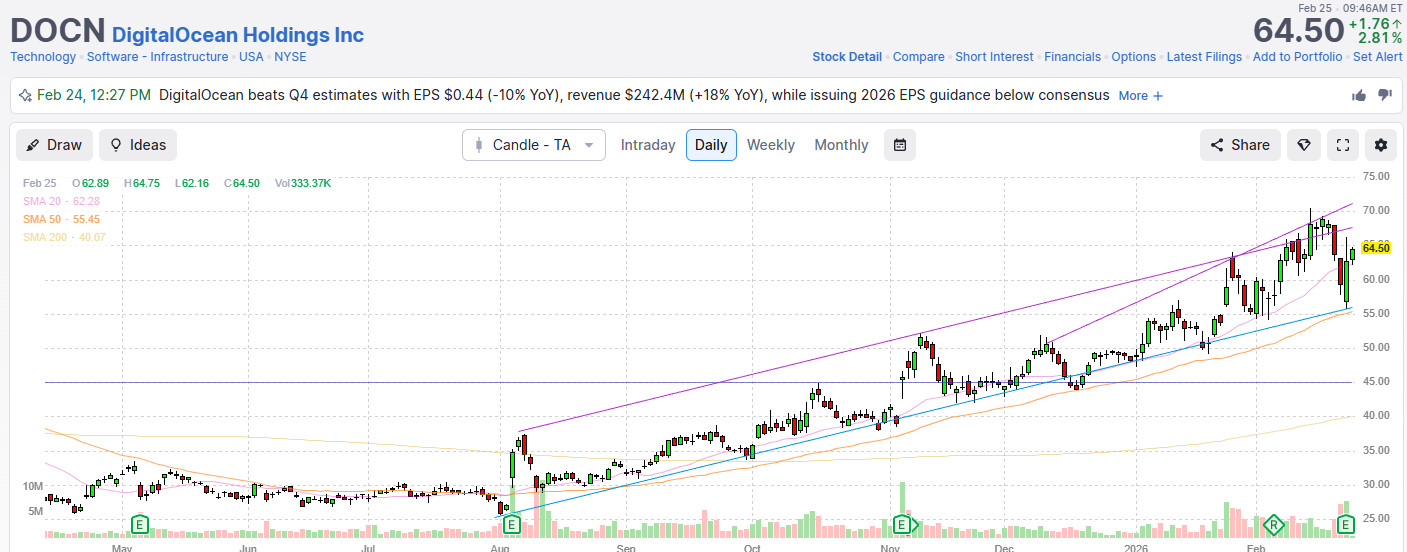Open Short Interest page

tap(994, 57)
